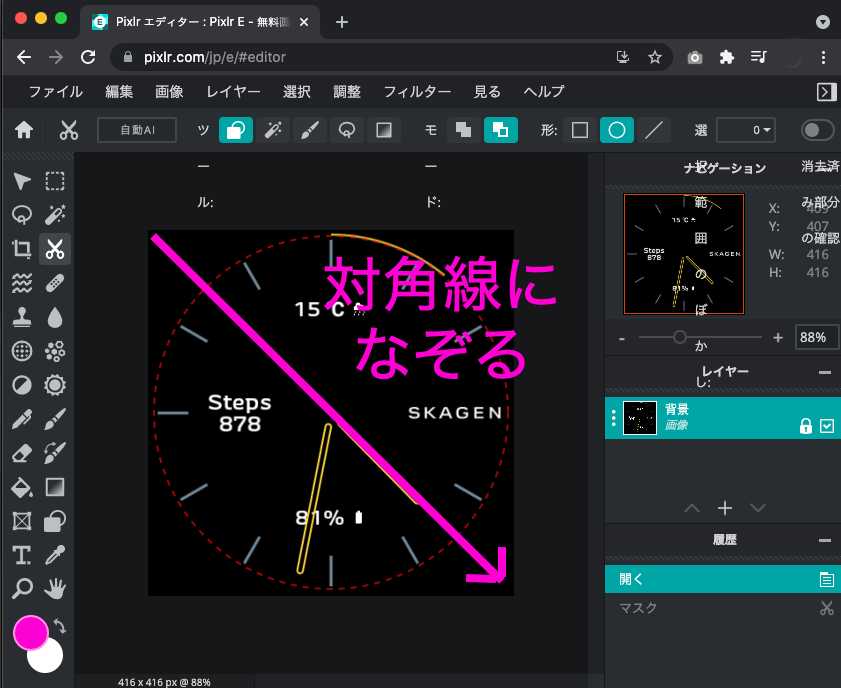Viewport: 841px width, 688px height.
Task: Select the Liquify waves tool
Action: tap(21, 283)
